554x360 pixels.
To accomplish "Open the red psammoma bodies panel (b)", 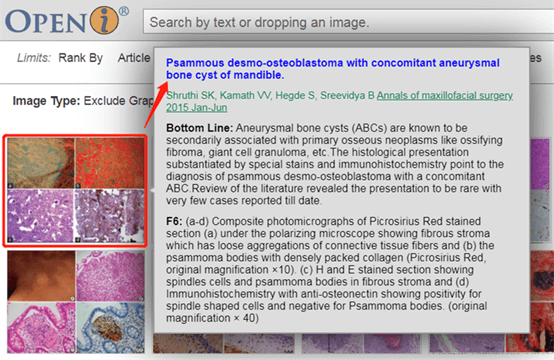I will coord(110,163).
